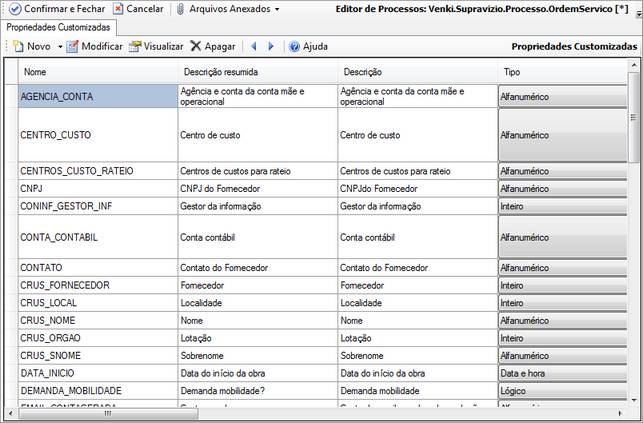Click 'CNPJdo Fornecedor' description cell
The image size is (643, 423).
(x=418, y=189)
